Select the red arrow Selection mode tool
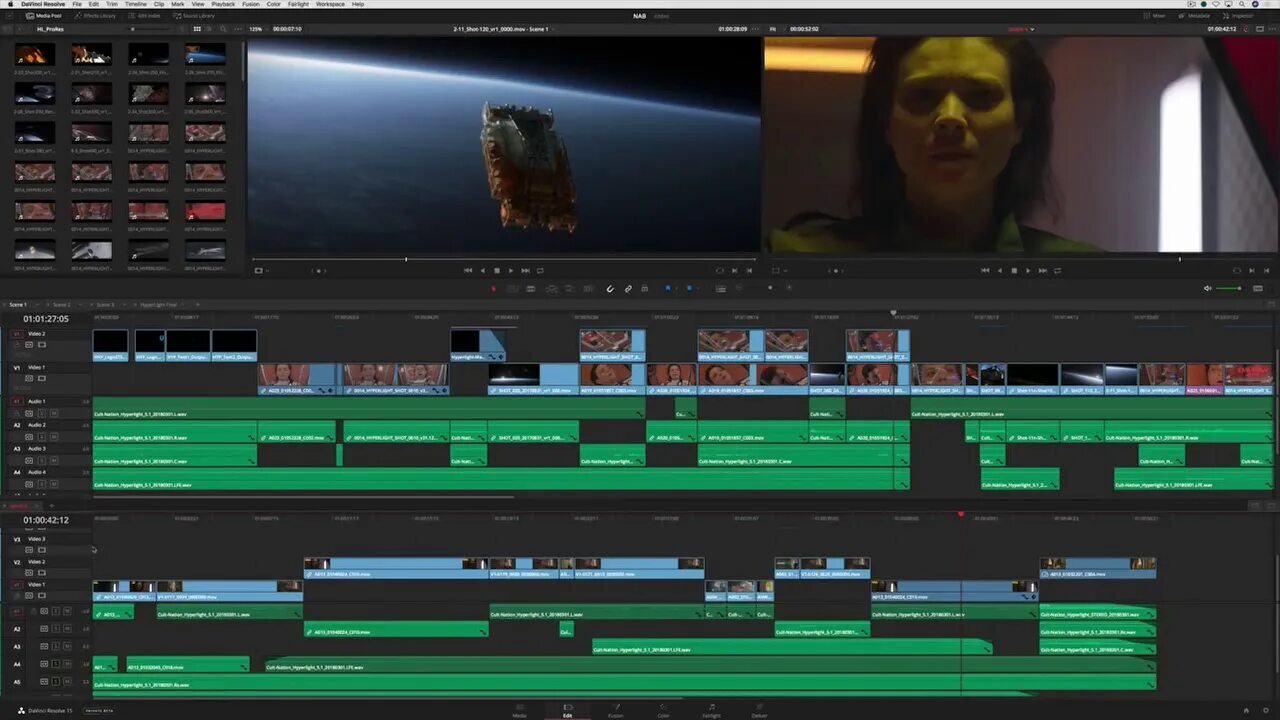Screen dimensions: 1280x720 [x=493, y=288]
